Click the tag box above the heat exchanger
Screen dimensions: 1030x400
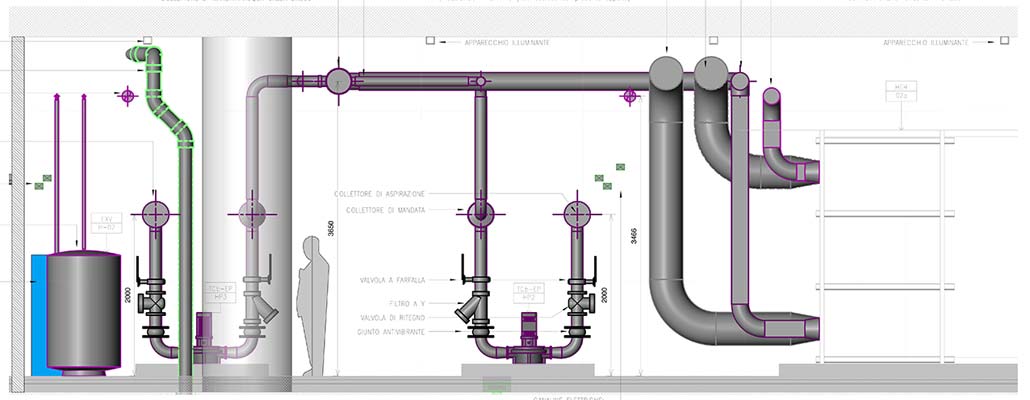click(900, 93)
